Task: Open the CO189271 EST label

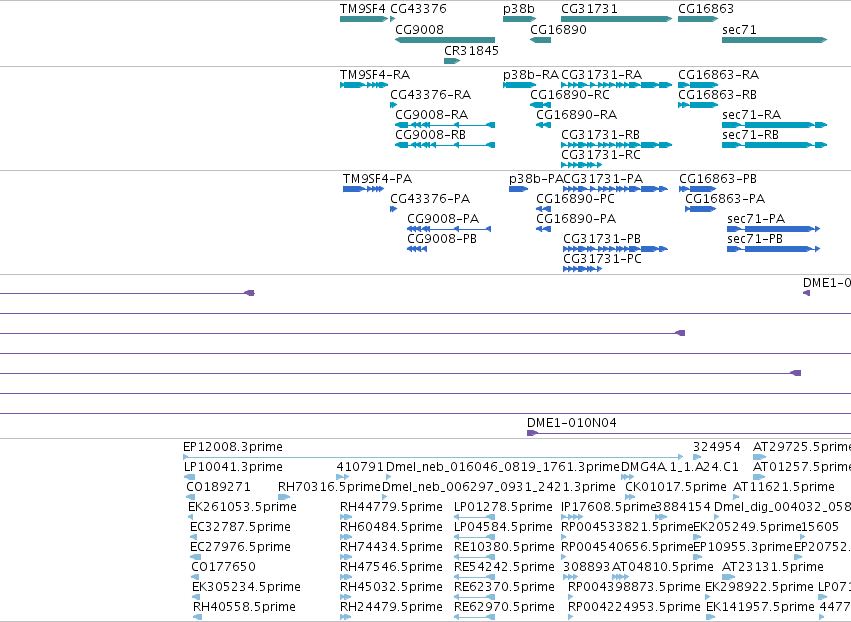Action: (218, 487)
